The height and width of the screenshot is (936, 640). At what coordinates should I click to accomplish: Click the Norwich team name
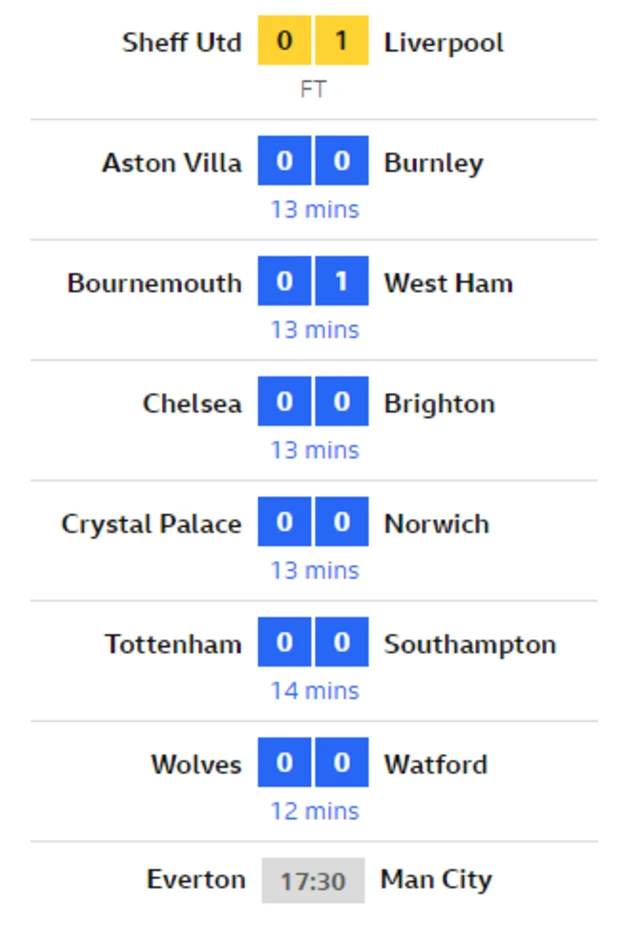436,524
